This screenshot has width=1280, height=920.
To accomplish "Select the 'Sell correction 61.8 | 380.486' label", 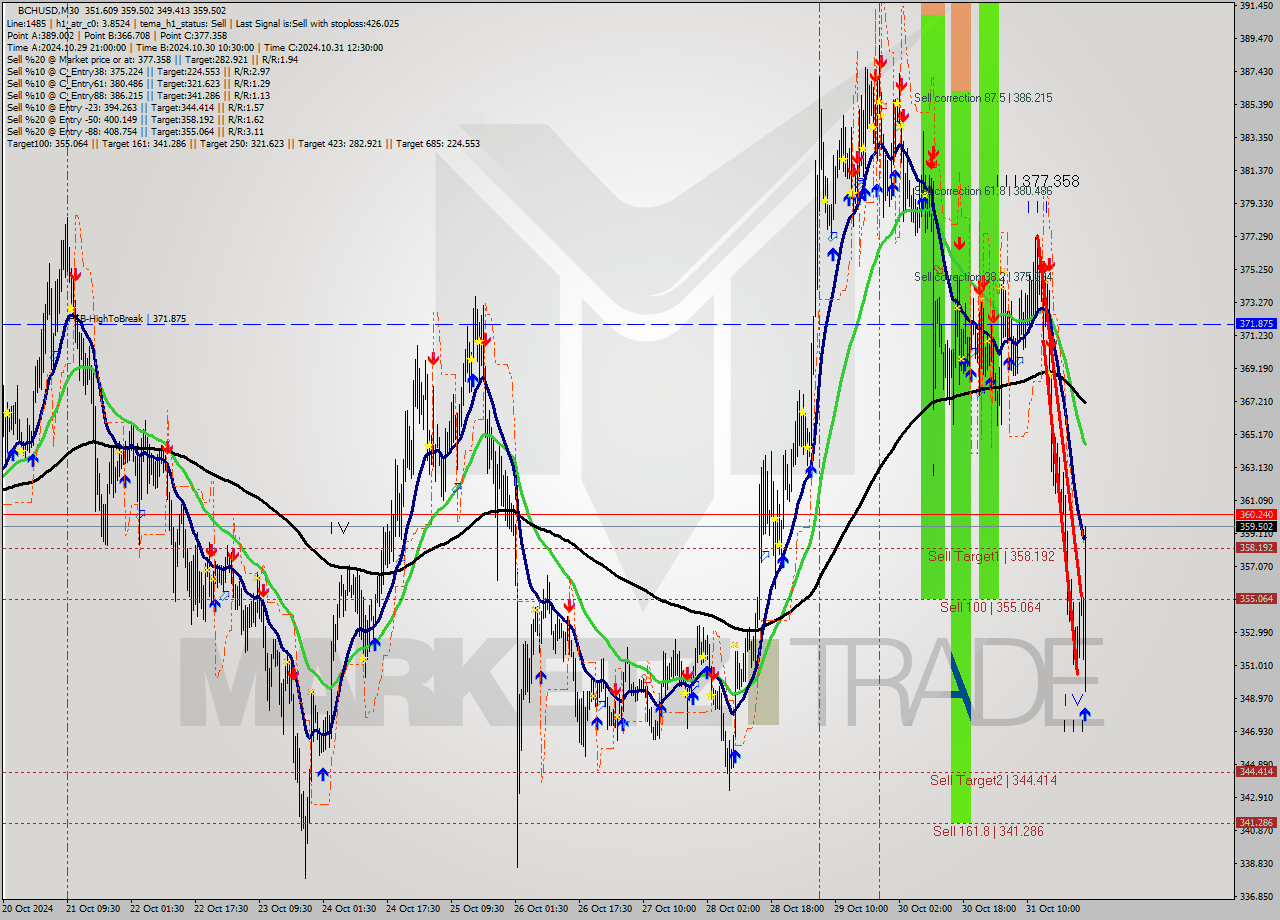I will (983, 191).
